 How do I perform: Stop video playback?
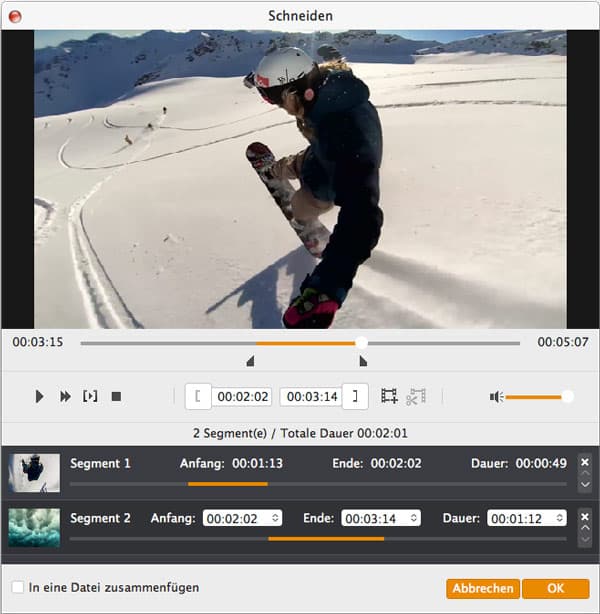tap(116, 397)
